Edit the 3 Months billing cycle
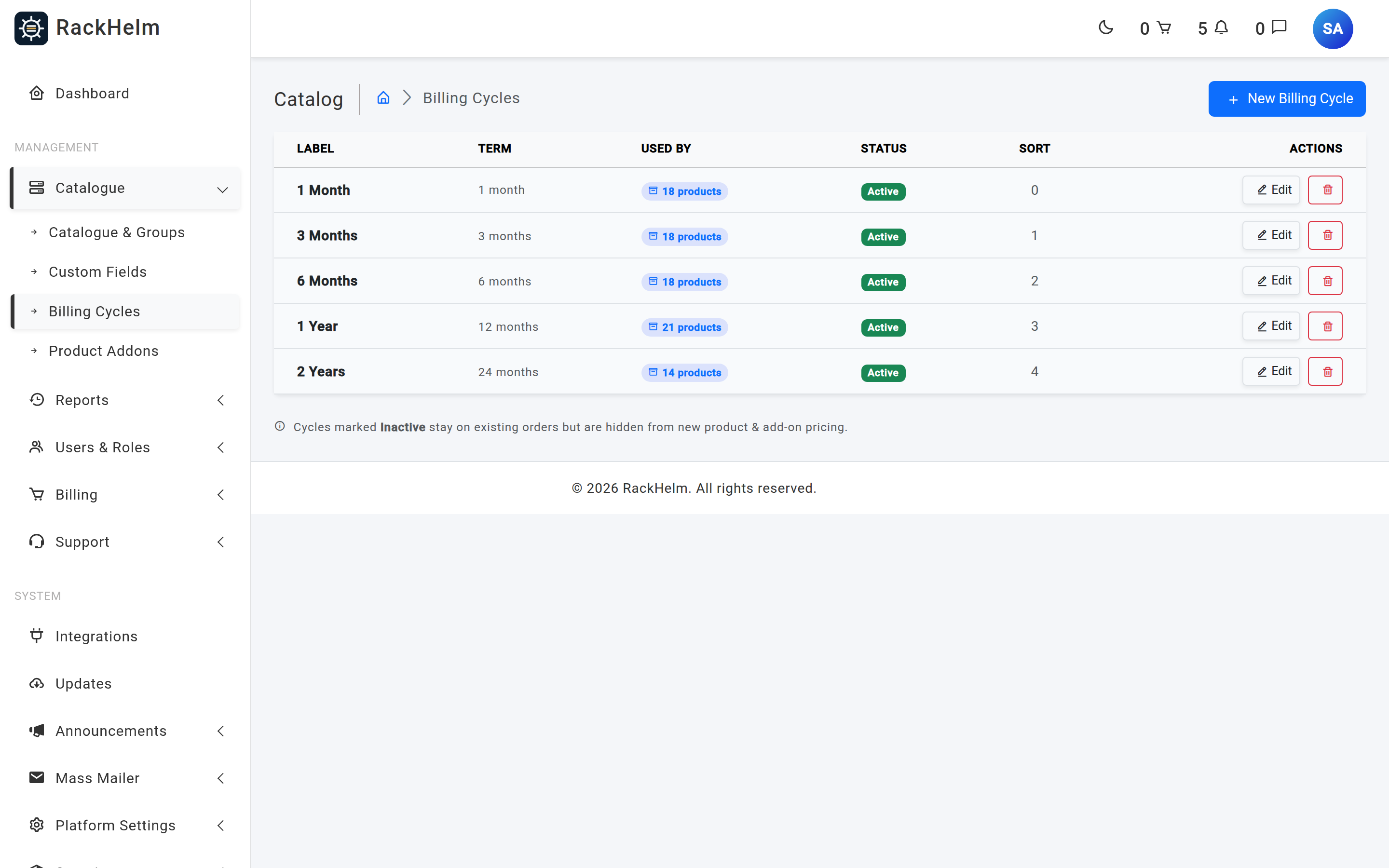The height and width of the screenshot is (868, 1389). point(1271,235)
